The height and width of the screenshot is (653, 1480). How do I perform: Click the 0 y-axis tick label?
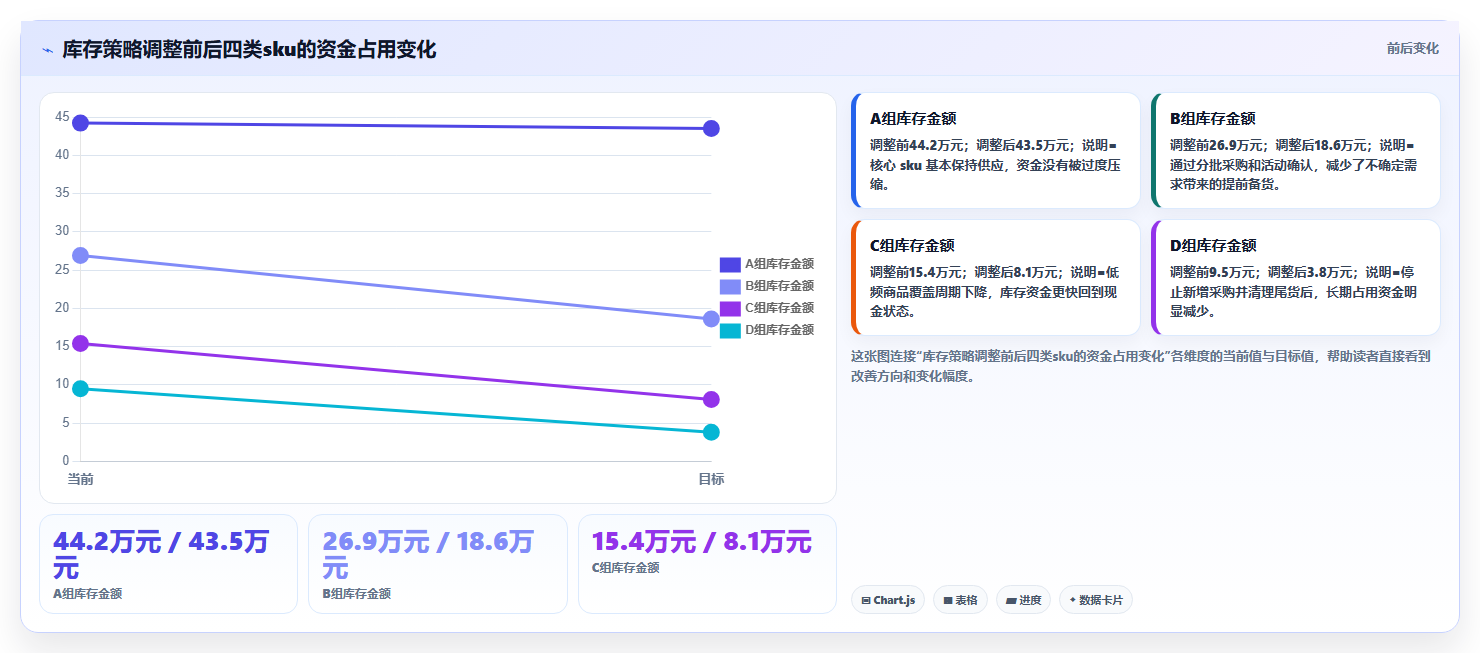click(66, 461)
